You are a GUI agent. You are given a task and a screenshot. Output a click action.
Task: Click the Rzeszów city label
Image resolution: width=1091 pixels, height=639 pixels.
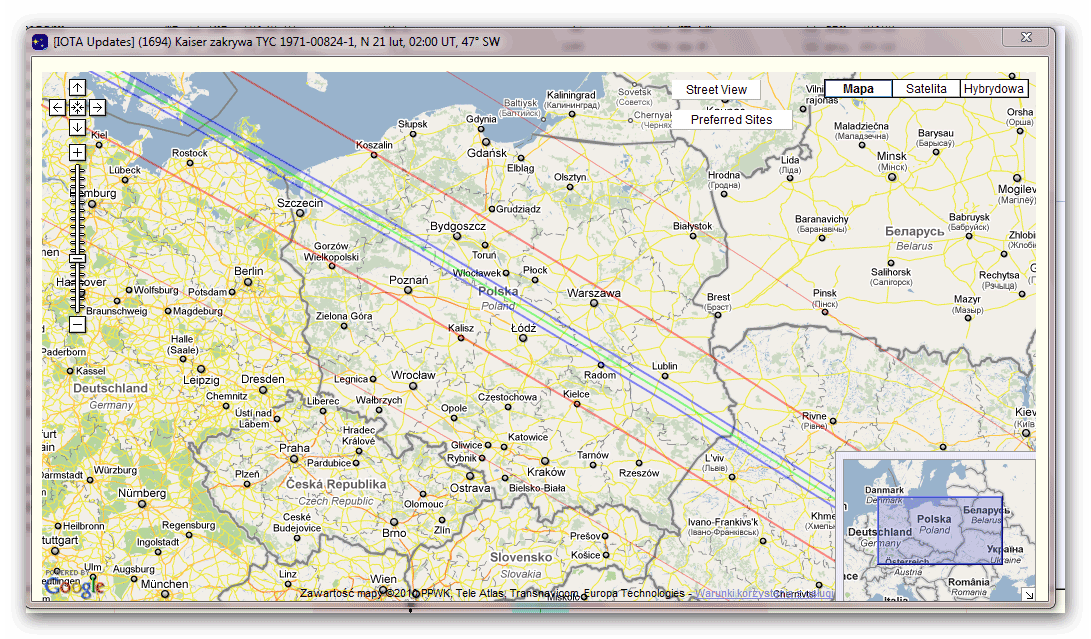[x=639, y=473]
